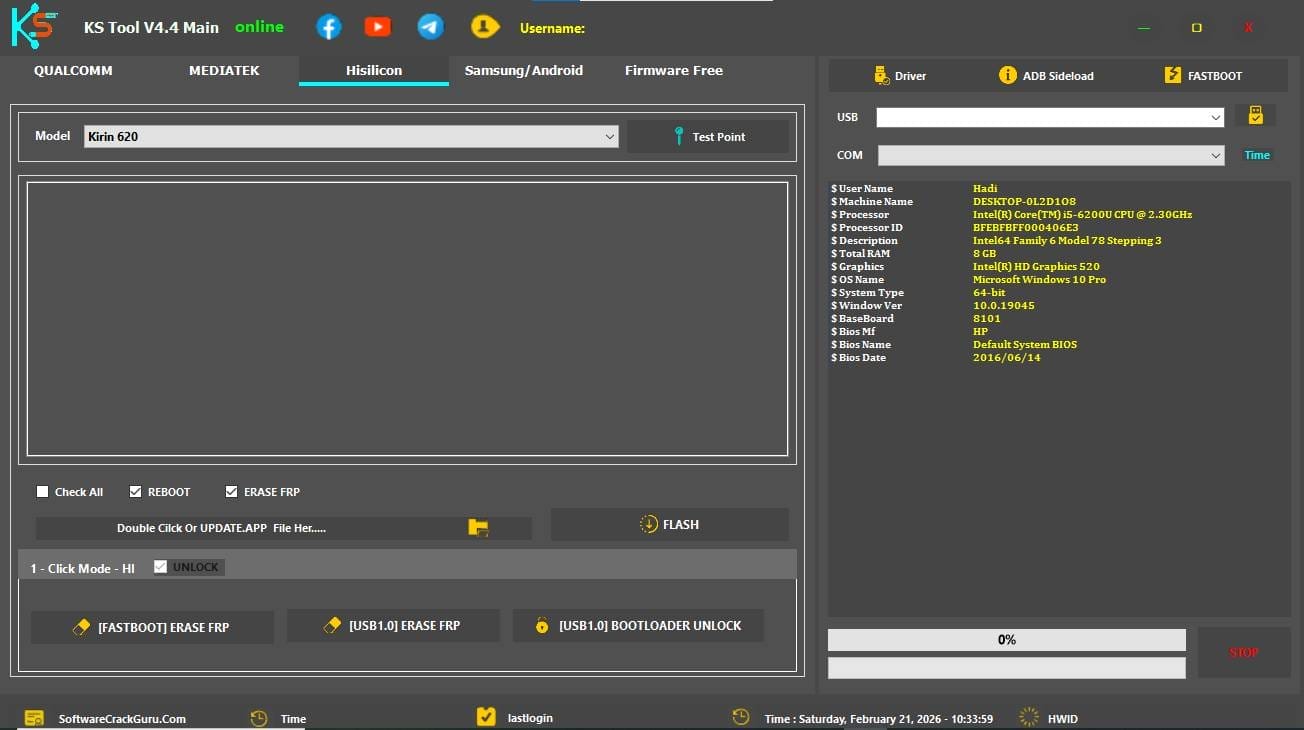This screenshot has width=1304, height=730.
Task: Disable the REBOOT checkbox
Action: pyautogui.click(x=135, y=491)
